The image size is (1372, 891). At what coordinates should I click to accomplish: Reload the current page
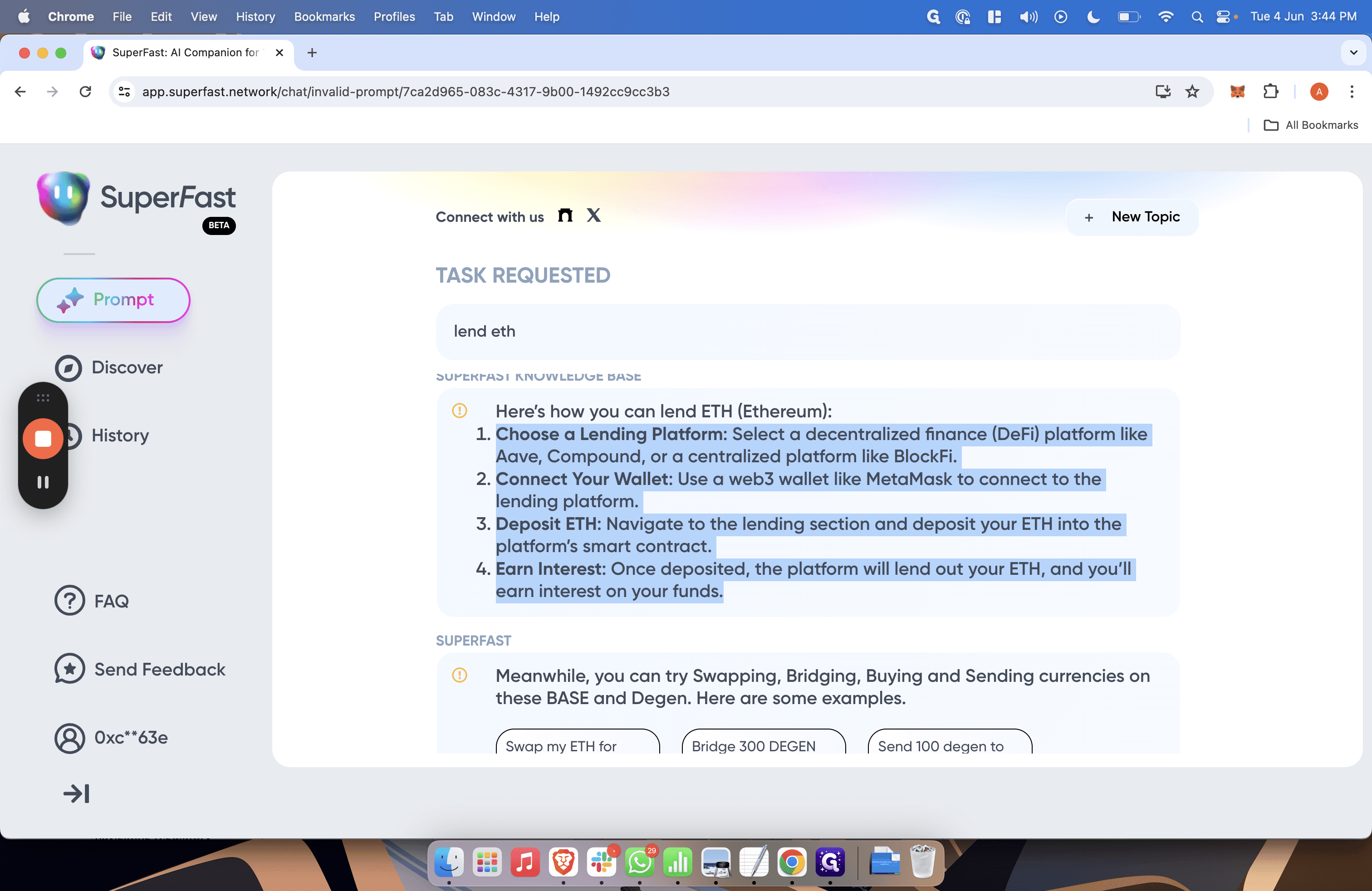click(x=85, y=92)
